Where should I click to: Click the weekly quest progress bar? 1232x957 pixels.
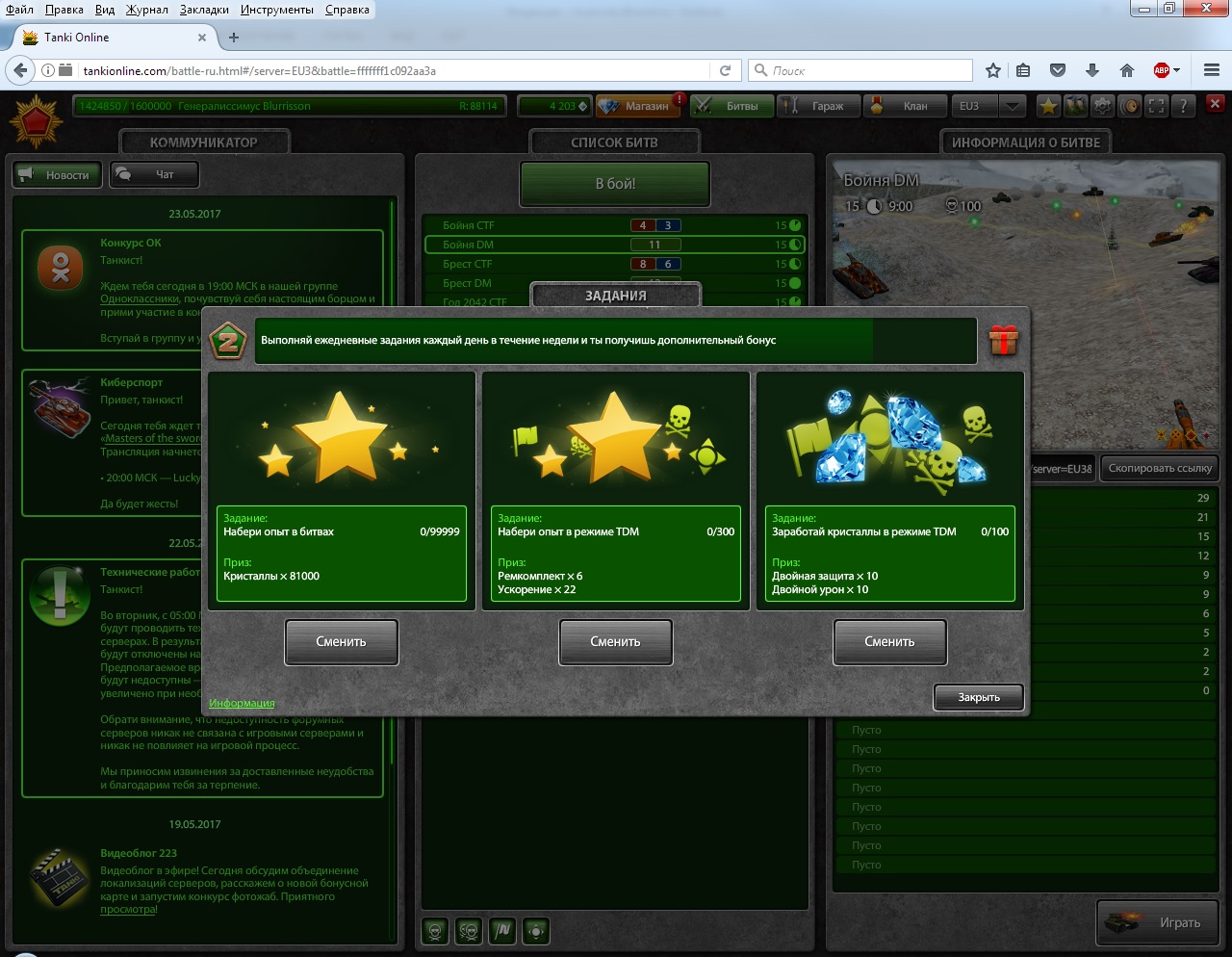tap(616, 341)
